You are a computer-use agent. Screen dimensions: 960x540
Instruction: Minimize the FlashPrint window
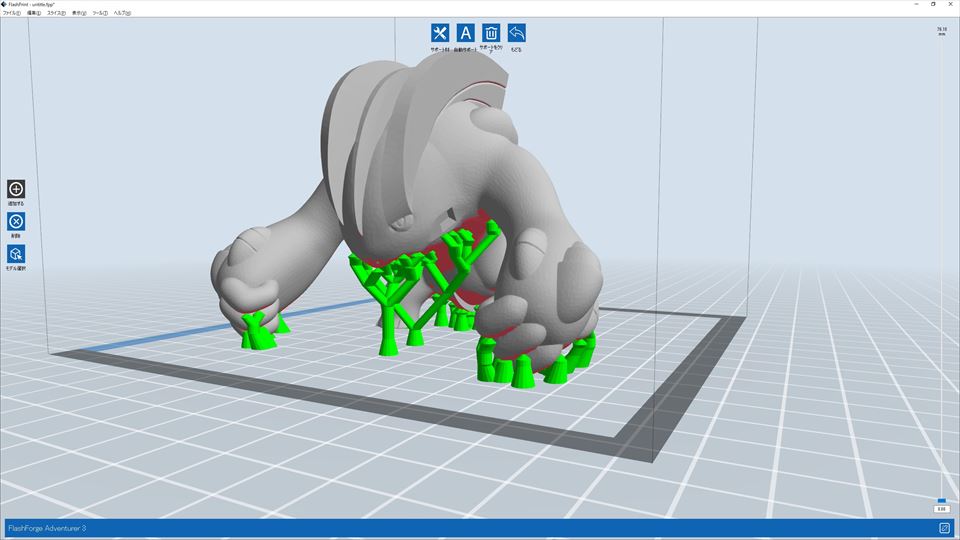tap(917, 4)
